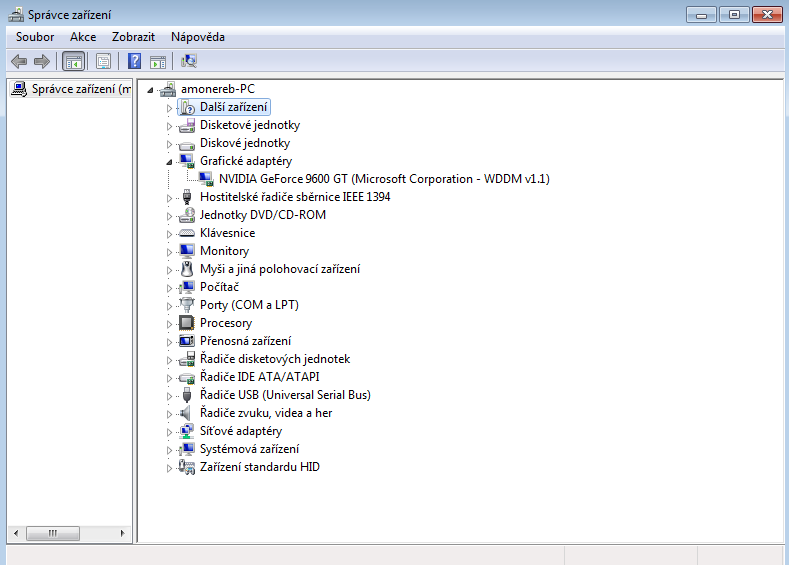Click left pane scrollbar right arrow

[122, 533]
